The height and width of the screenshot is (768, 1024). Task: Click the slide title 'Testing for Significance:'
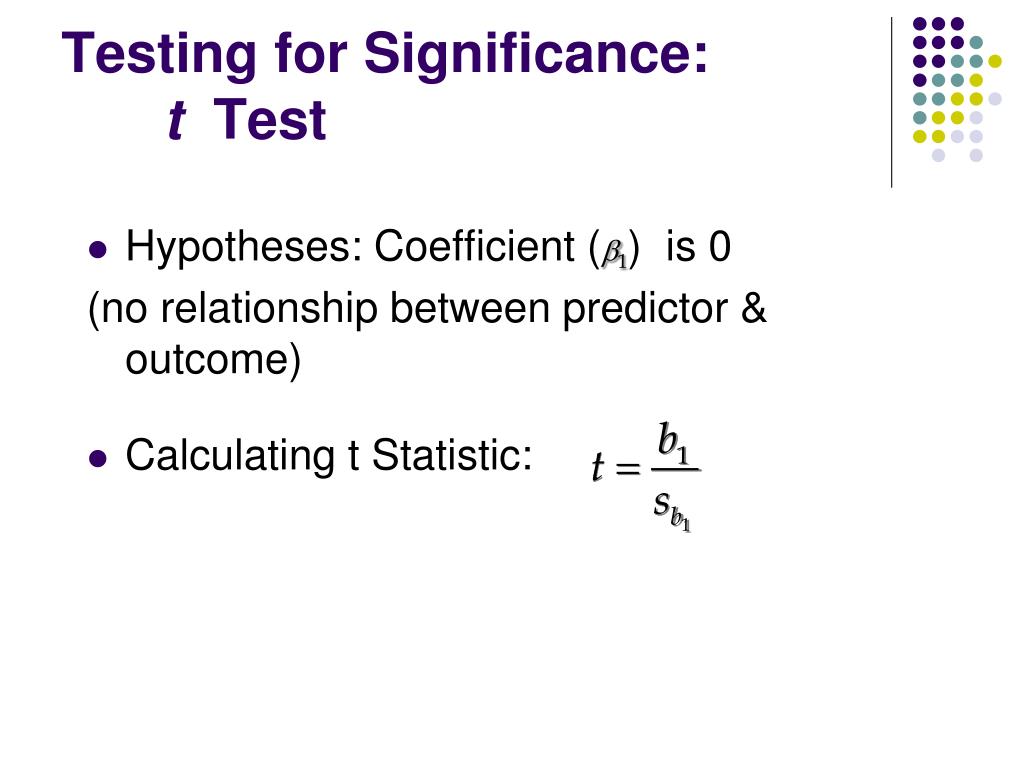(385, 55)
